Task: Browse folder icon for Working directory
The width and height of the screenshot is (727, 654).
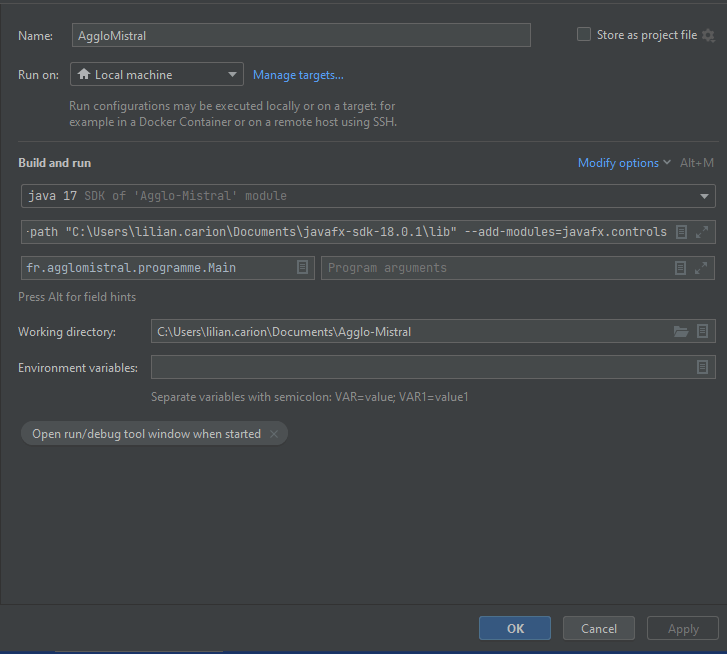Action: [x=681, y=331]
